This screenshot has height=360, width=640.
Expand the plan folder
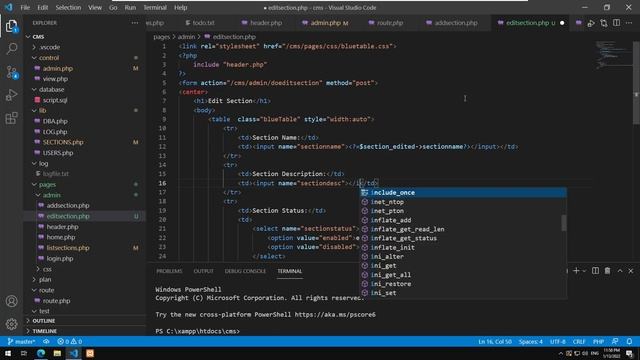coord(44,280)
